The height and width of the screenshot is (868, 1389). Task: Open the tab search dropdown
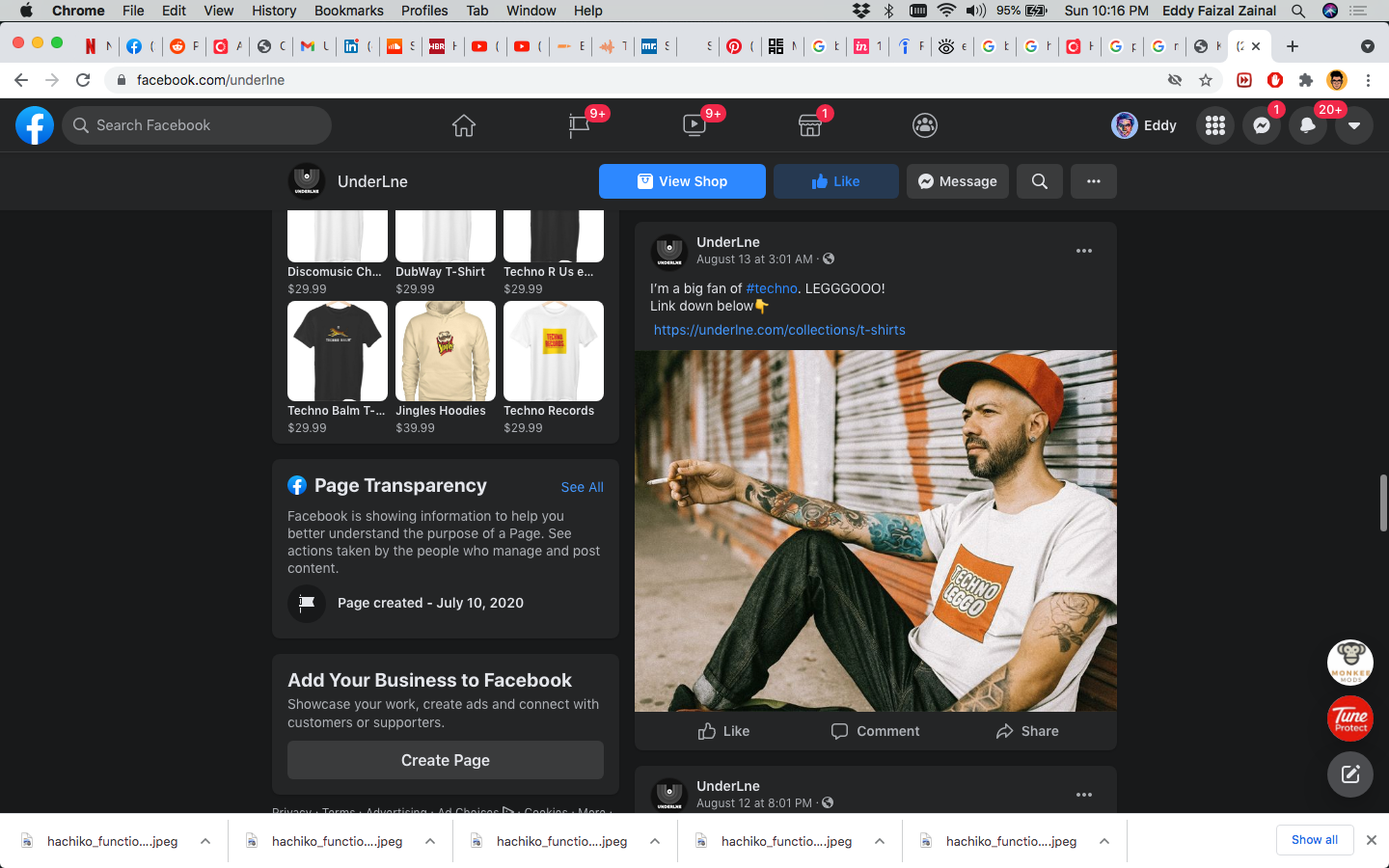pos(1367,46)
